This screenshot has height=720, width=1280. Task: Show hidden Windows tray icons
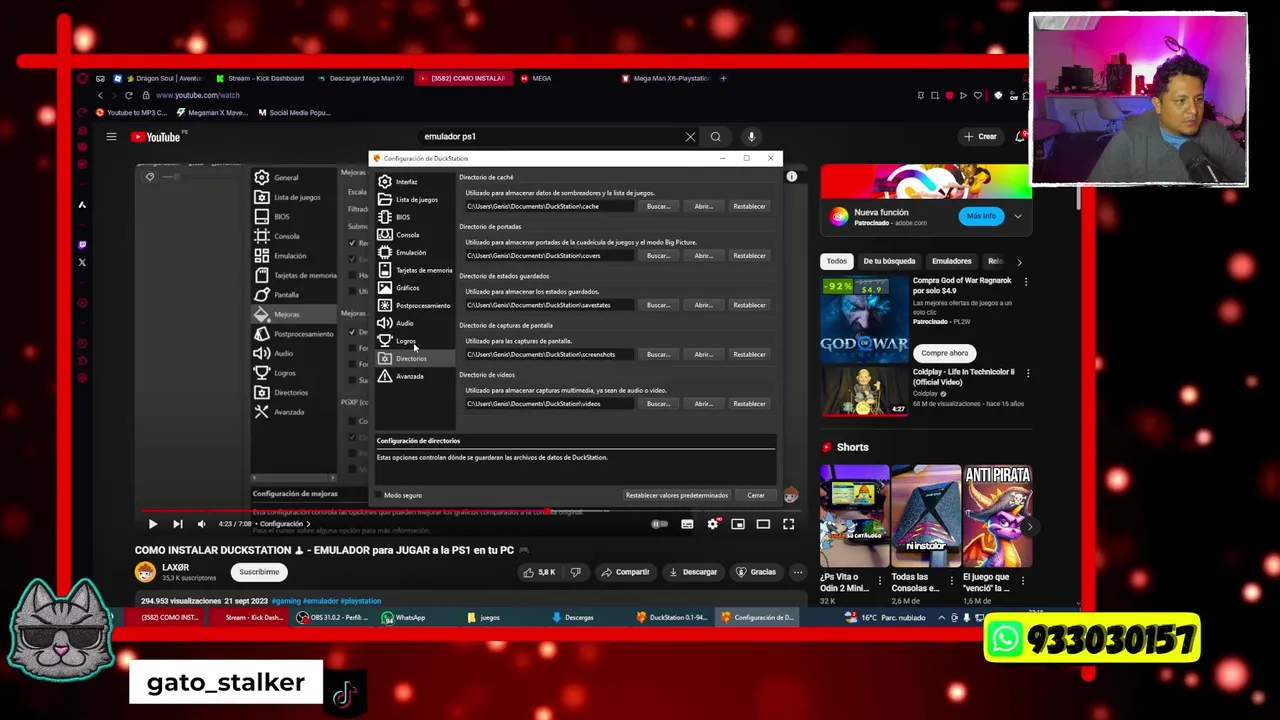(x=941, y=618)
